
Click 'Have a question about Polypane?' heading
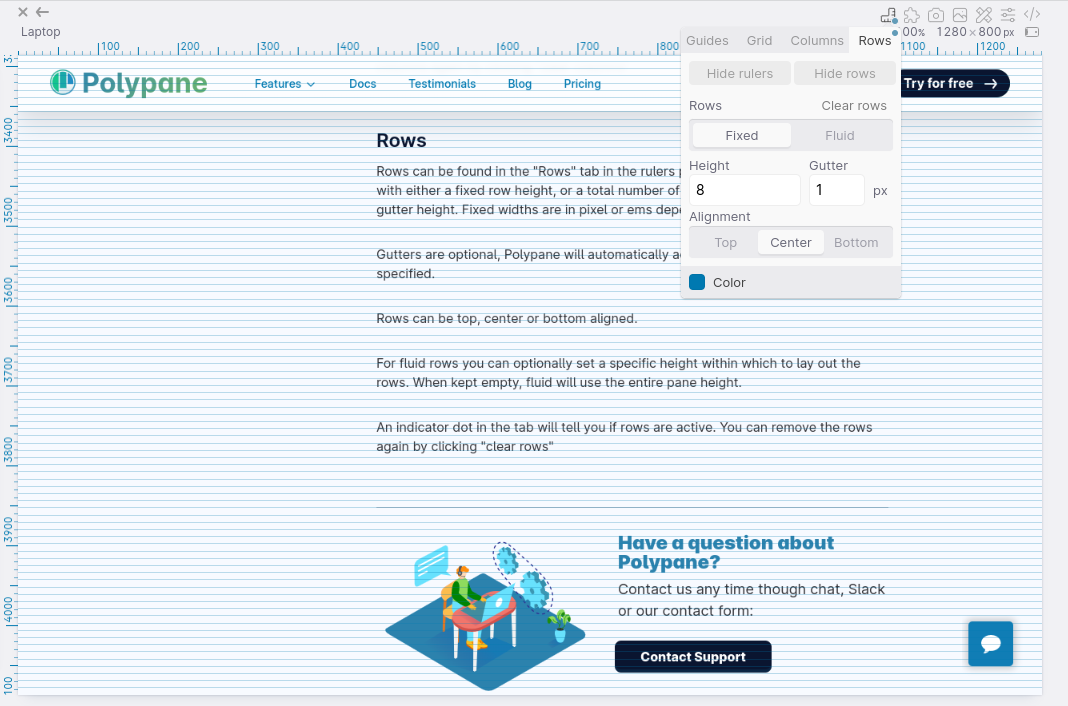725,552
